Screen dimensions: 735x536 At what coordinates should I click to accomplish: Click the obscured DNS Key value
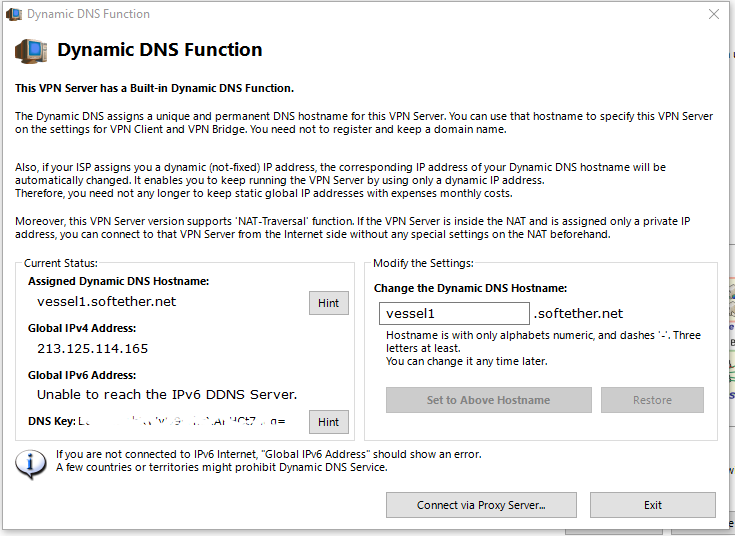click(x=182, y=421)
